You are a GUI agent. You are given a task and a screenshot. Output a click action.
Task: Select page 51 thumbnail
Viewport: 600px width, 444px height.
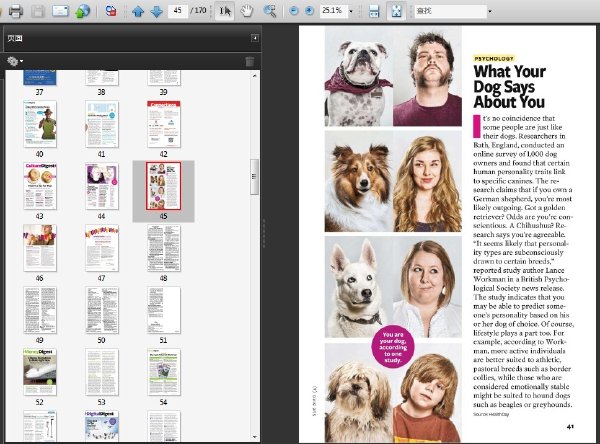tap(164, 310)
